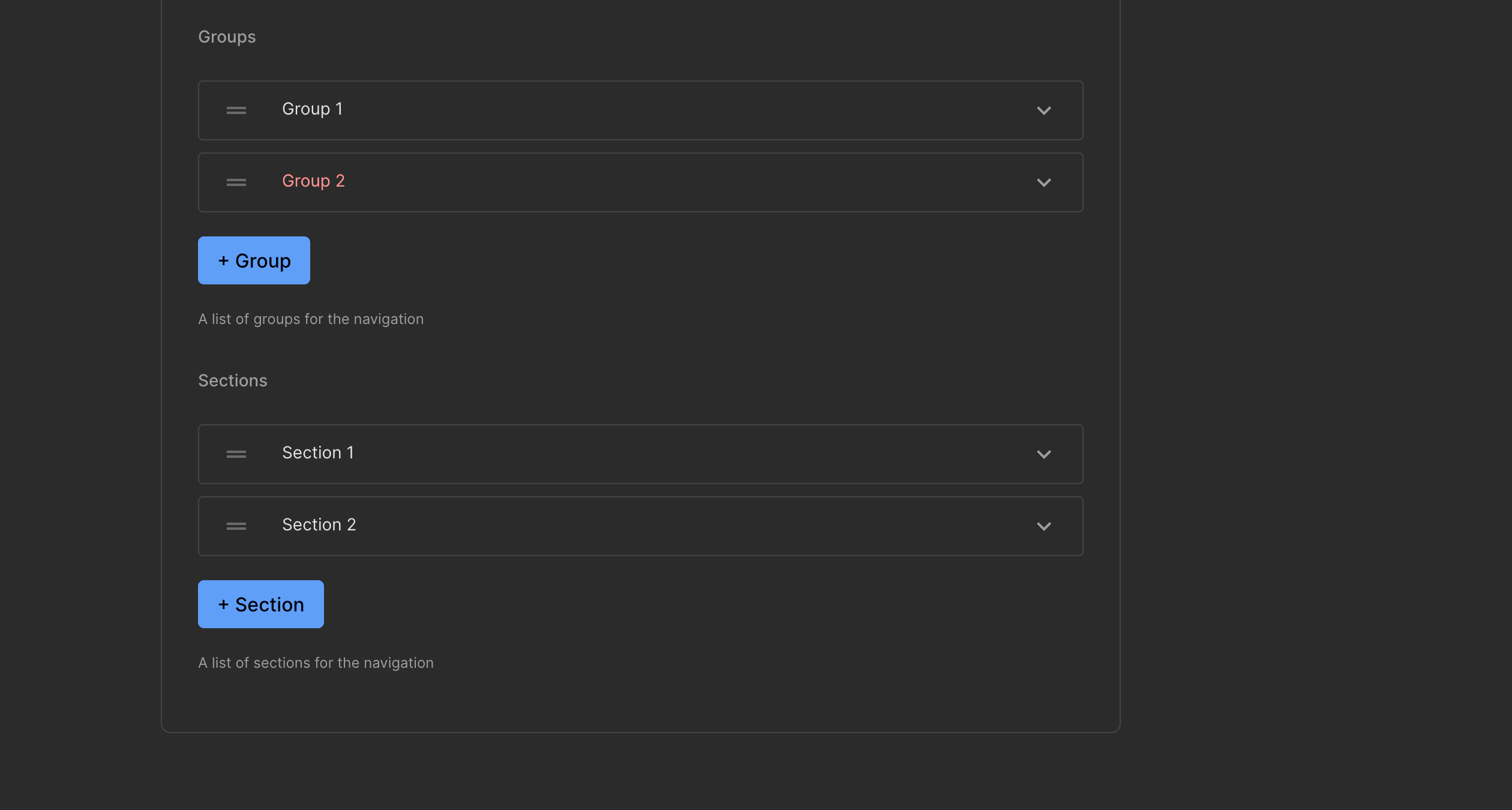Image resolution: width=1512 pixels, height=810 pixels.
Task: Click the plus sign on Group button
Action: (x=223, y=260)
